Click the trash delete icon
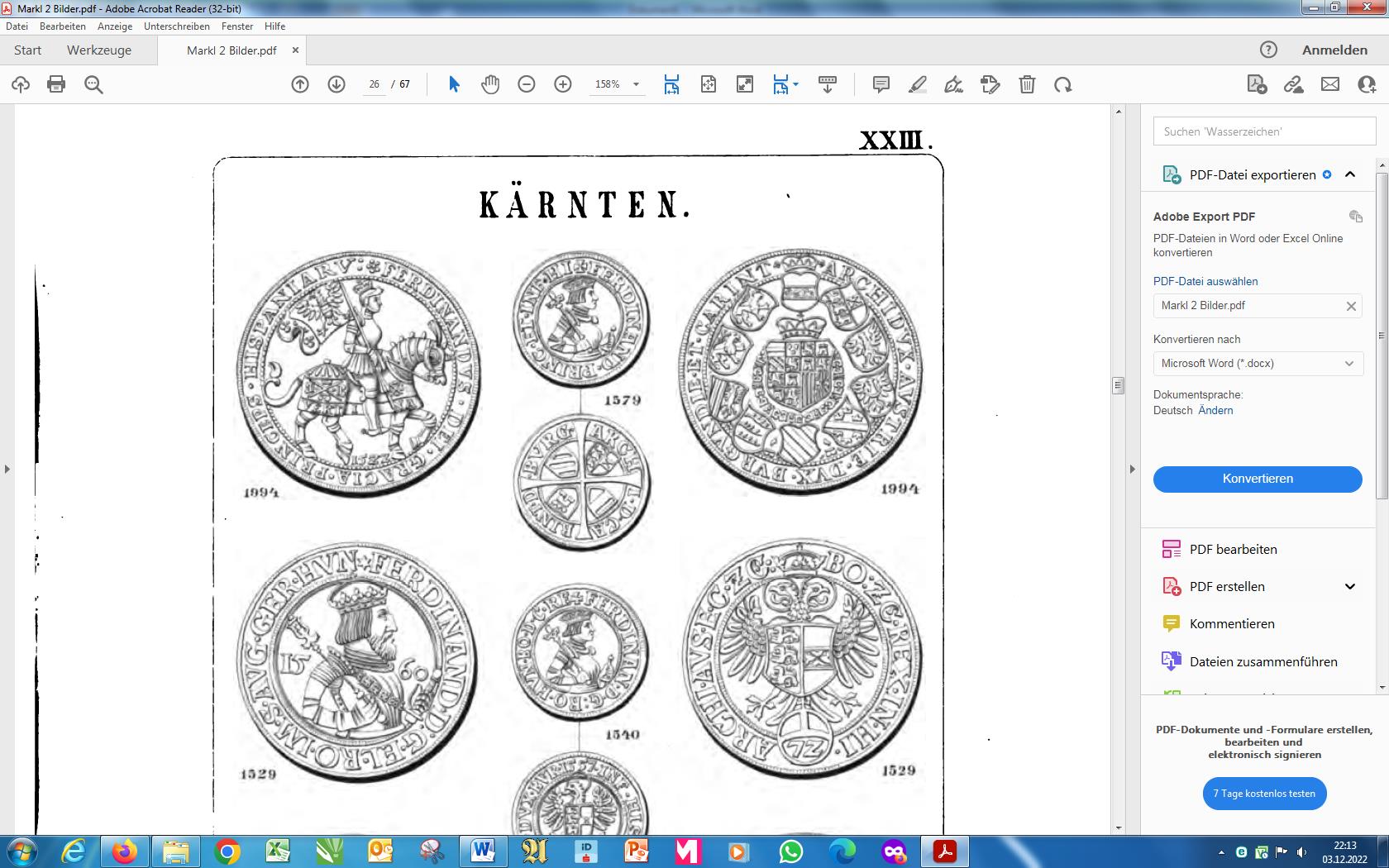Viewport: 1389px width, 868px height. [1027, 84]
